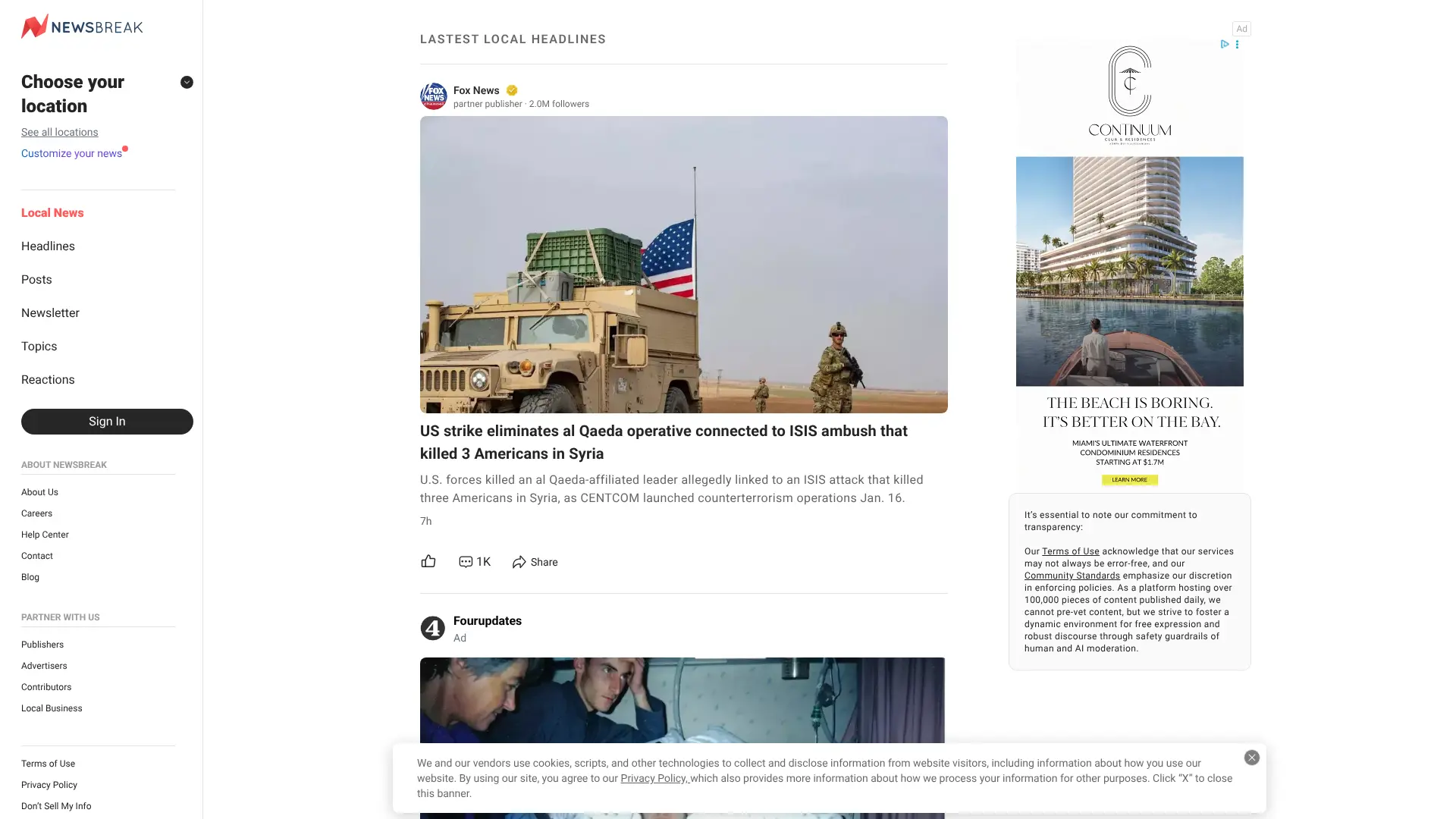Go to Headlines section
Viewport: 1456px width, 819px height.
[x=48, y=246]
